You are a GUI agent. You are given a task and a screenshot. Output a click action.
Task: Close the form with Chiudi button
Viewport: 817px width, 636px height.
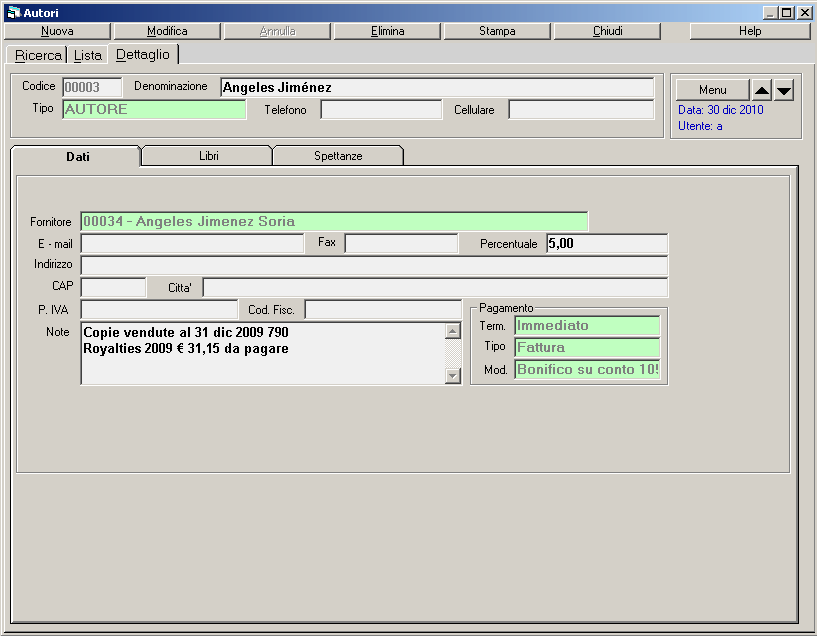point(608,31)
